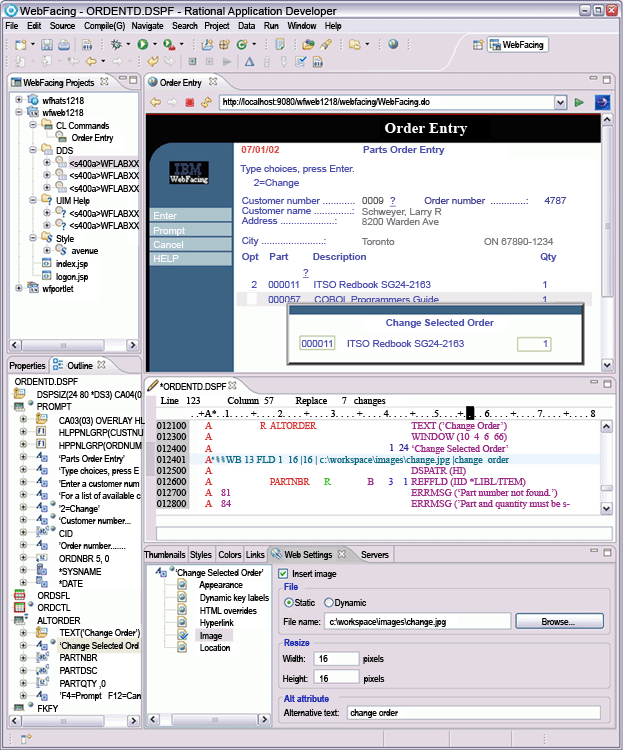The height and width of the screenshot is (750, 623).
Task: Select logon.jsp in project tree
Action: click(72, 276)
